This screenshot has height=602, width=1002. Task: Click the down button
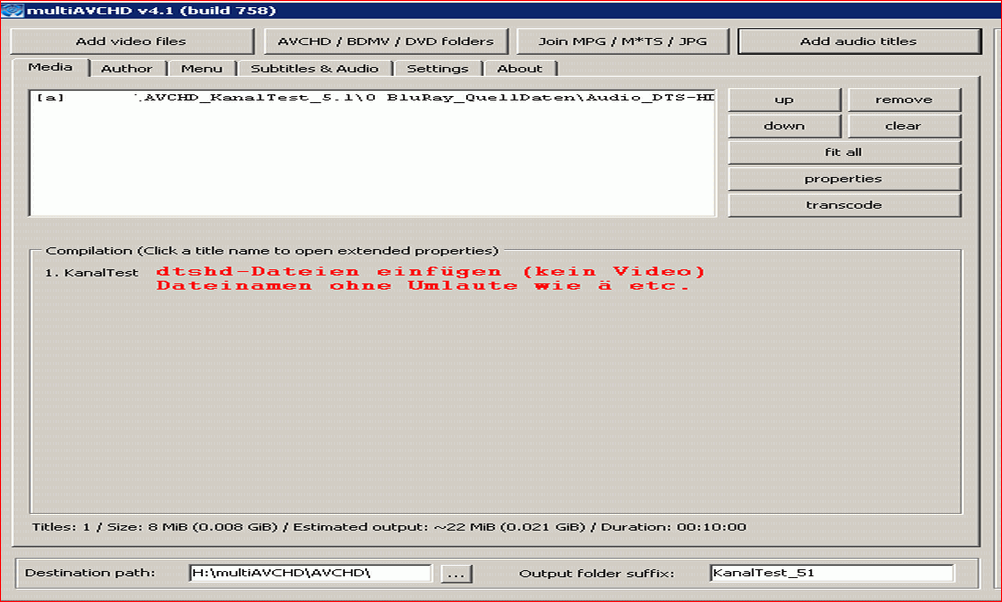(784, 125)
